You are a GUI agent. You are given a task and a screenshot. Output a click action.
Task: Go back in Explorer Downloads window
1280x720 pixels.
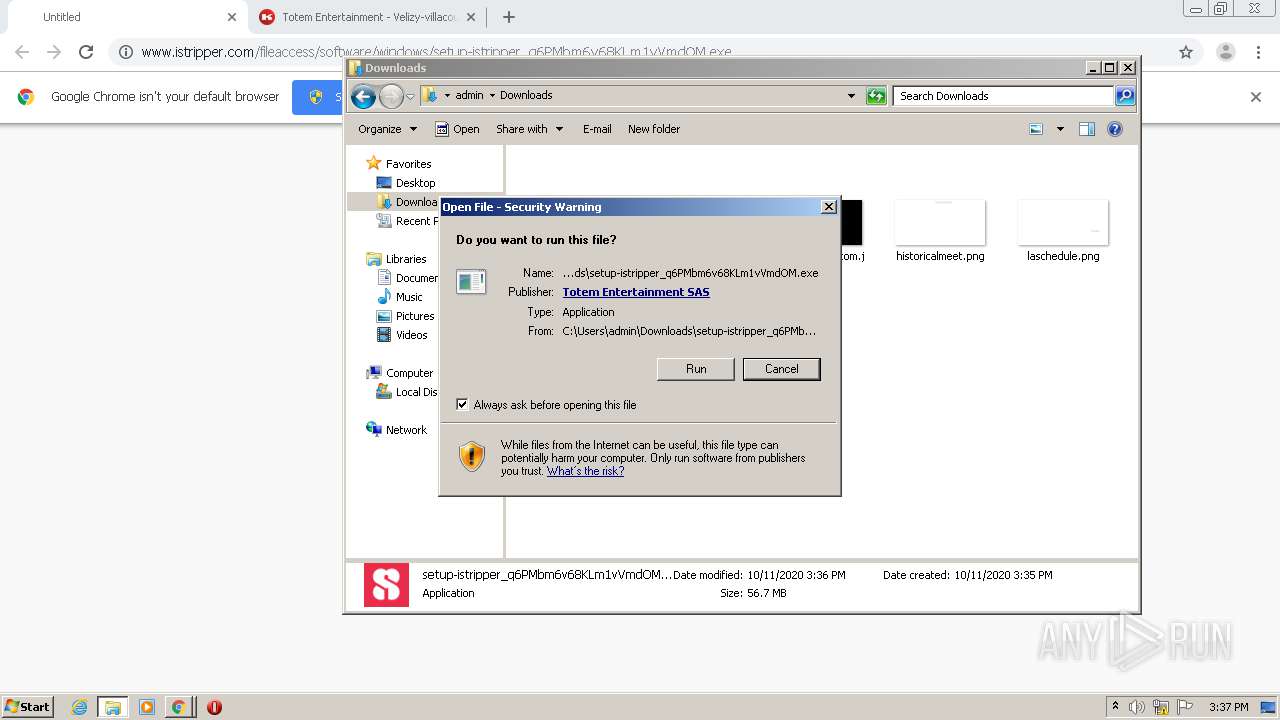pyautogui.click(x=363, y=96)
